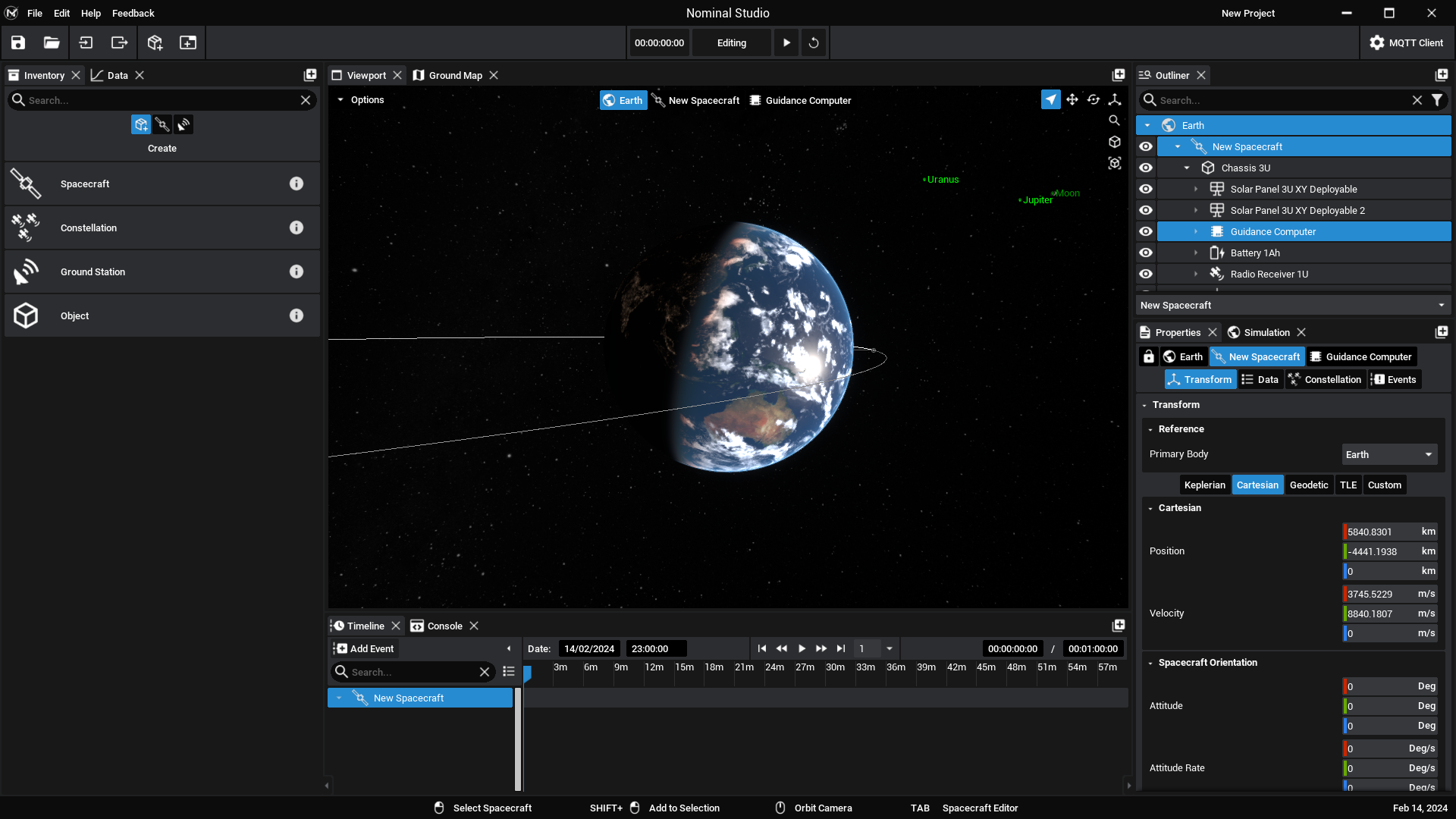Viewport: 1456px width, 819px height.
Task: Click the add-panel icon in the top toolbar
Action: [x=188, y=43]
